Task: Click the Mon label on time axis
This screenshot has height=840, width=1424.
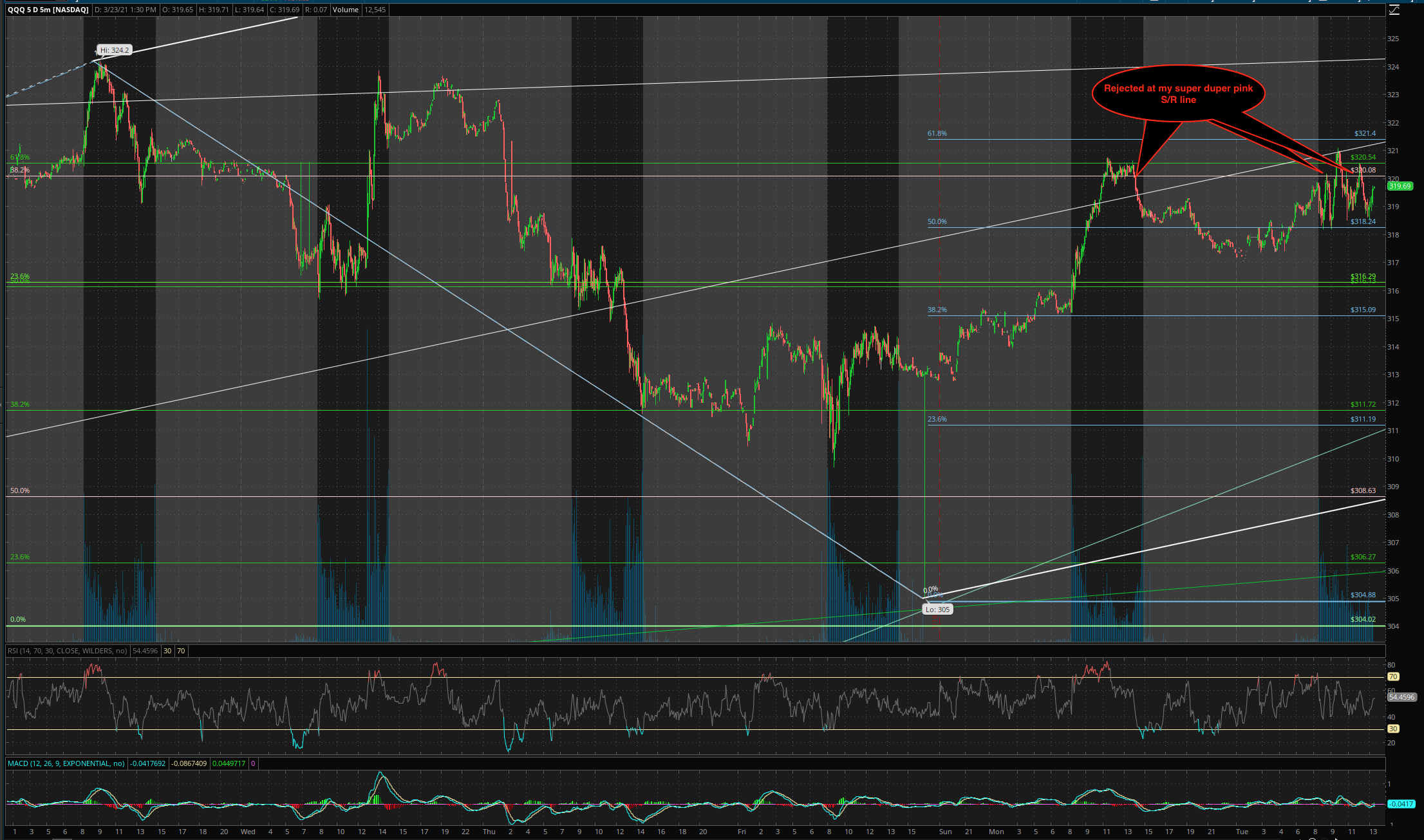Action: click(x=996, y=832)
